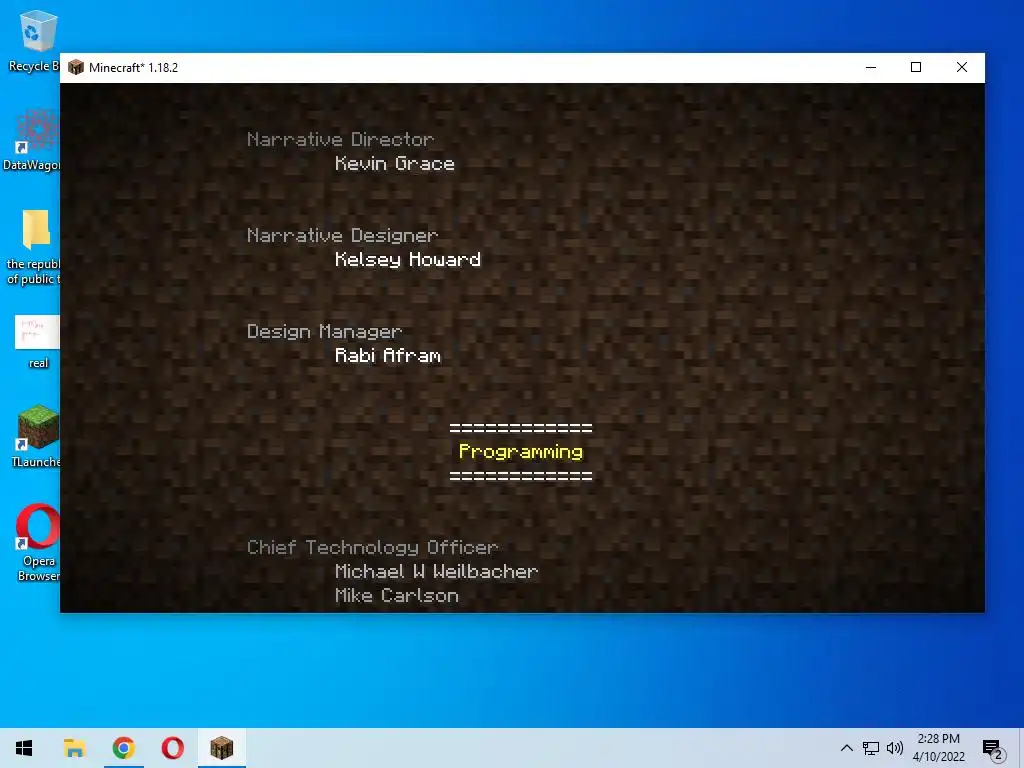Maximize the Minecraft window

(916, 67)
